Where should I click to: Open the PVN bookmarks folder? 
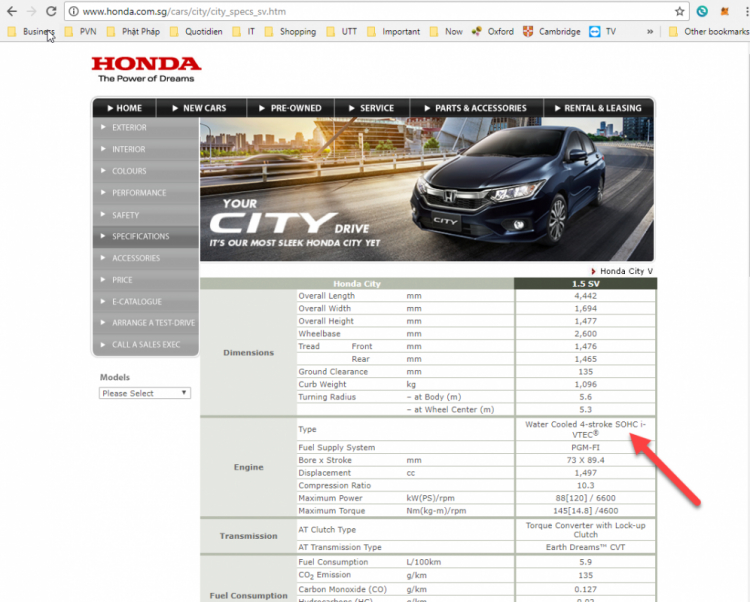81,32
